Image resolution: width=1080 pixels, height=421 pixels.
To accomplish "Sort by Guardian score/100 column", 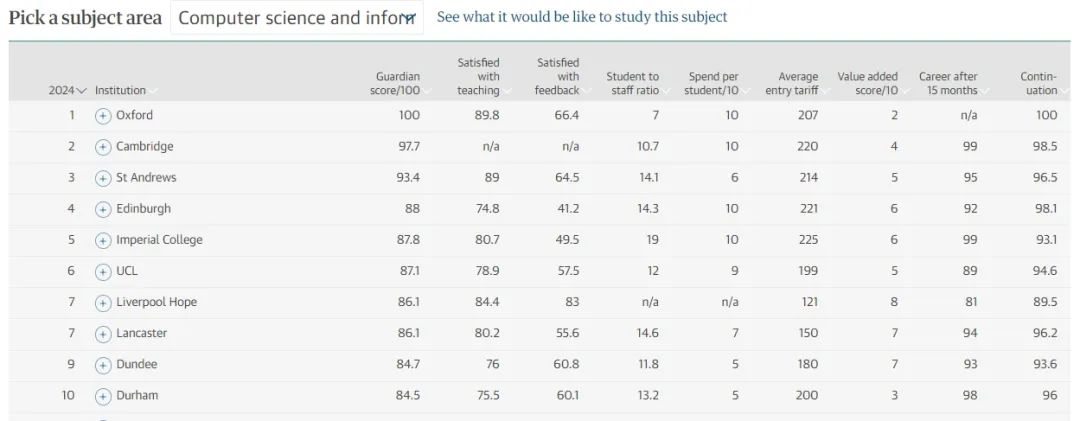I will click(x=400, y=83).
